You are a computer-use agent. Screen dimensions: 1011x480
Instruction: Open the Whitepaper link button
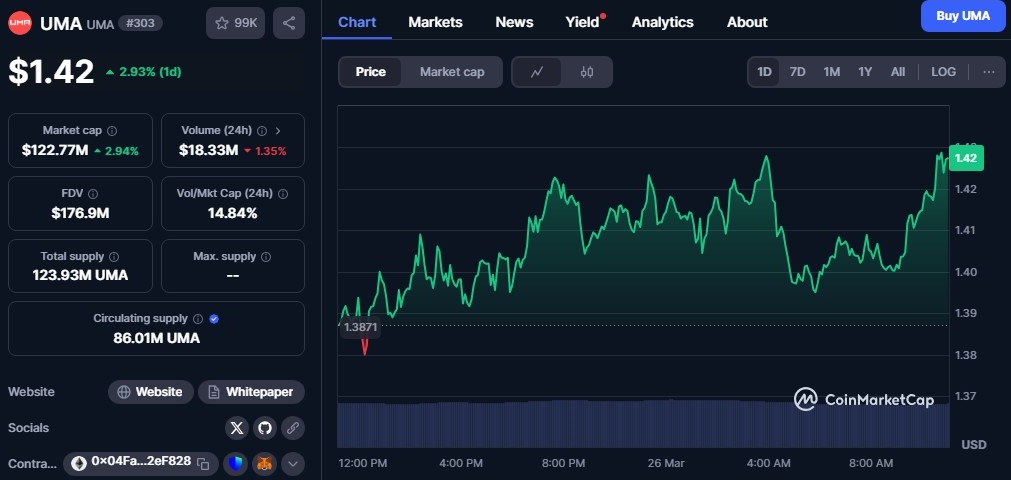[251, 392]
